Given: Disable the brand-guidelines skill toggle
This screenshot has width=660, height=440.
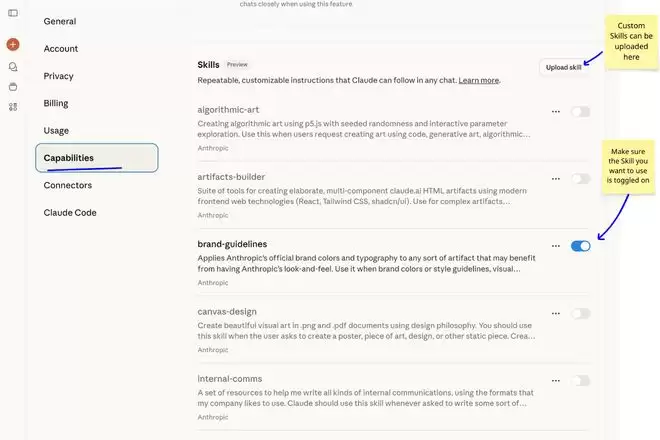Looking at the screenshot, I should click(580, 246).
